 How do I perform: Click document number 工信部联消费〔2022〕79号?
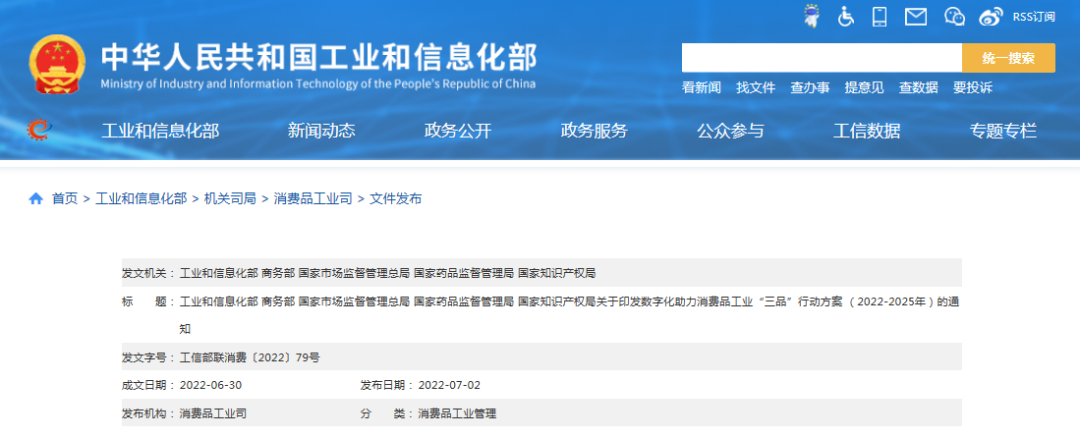point(249,358)
